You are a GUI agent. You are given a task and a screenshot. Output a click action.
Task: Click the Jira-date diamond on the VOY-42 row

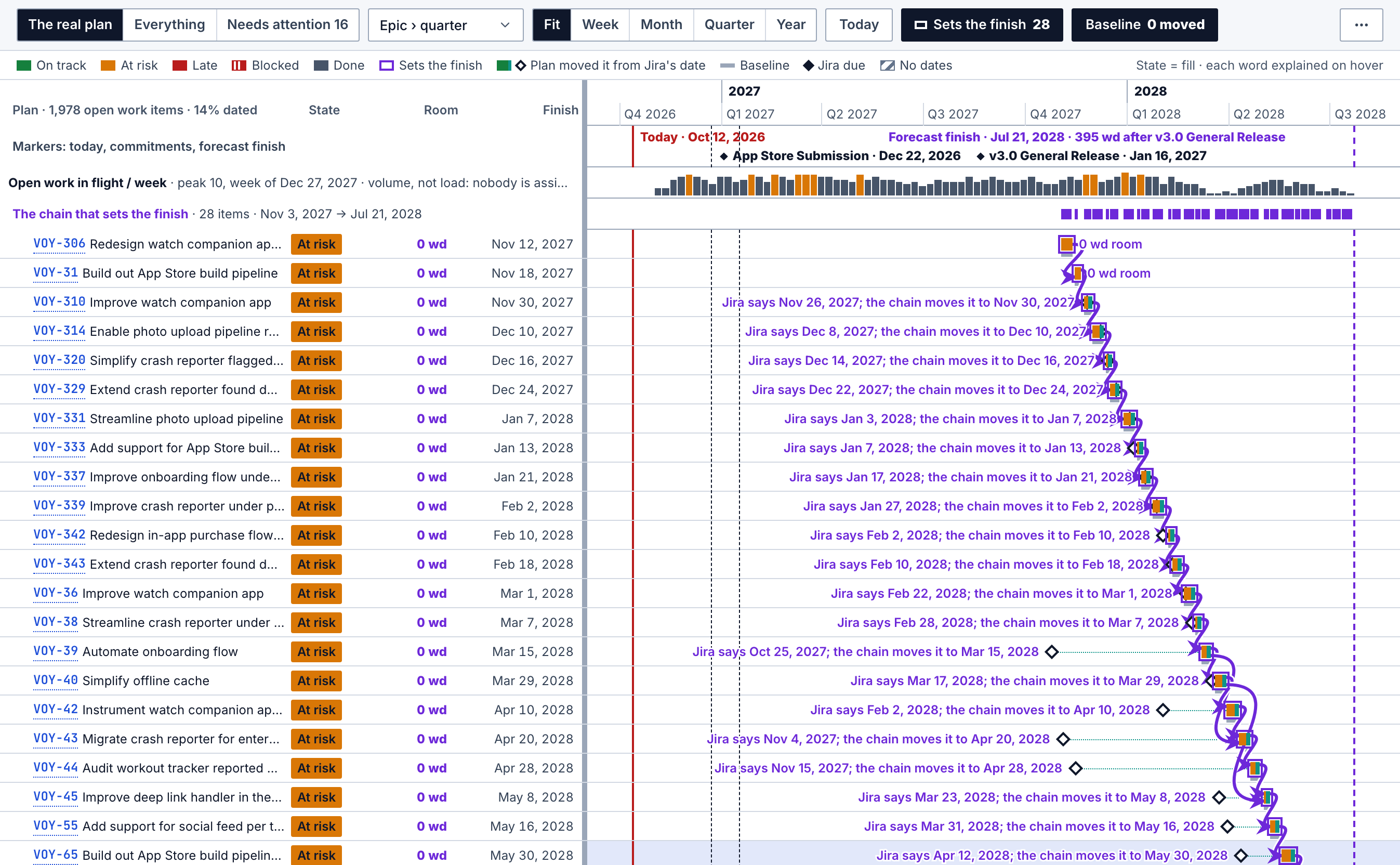pyautogui.click(x=1162, y=710)
